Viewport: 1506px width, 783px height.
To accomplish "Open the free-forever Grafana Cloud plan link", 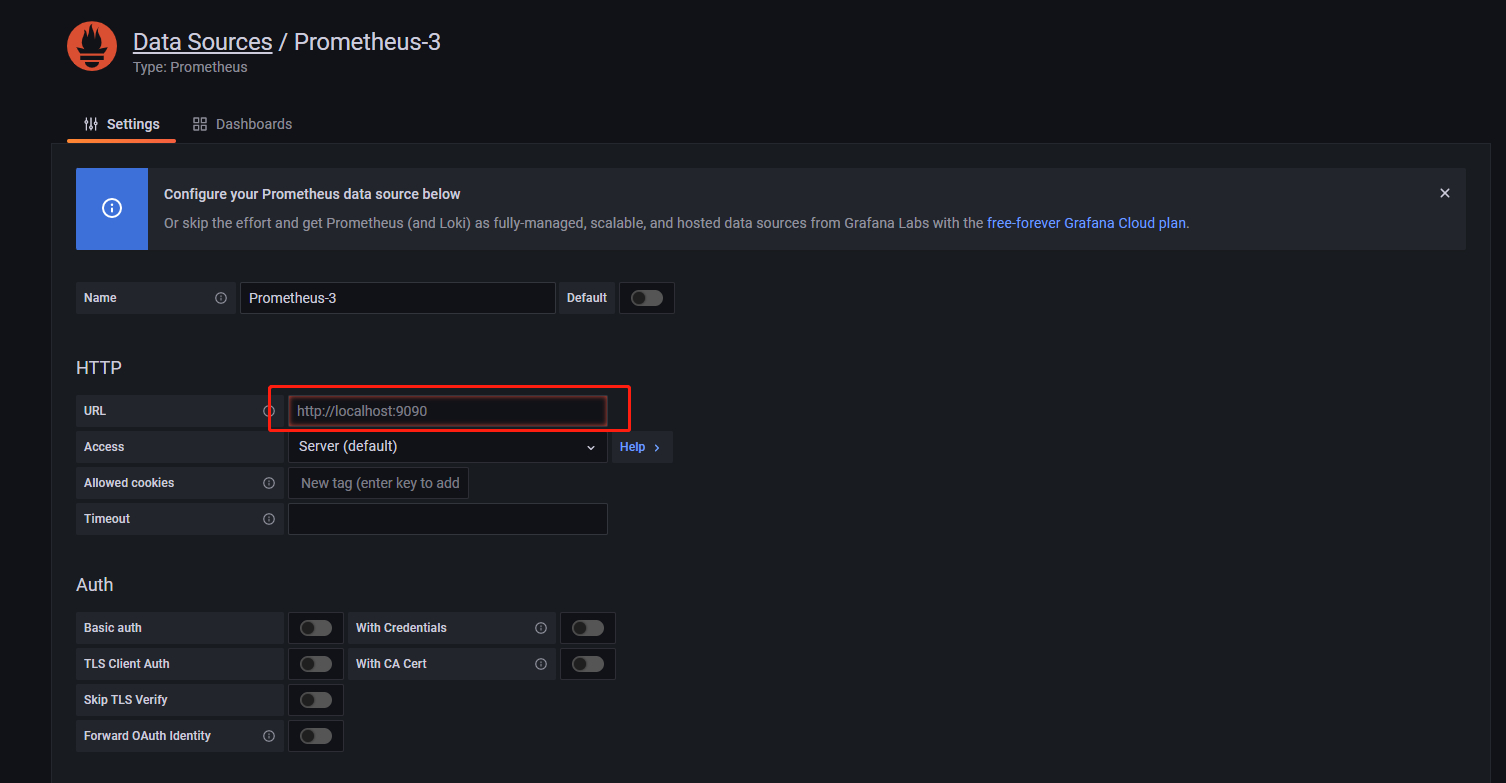I will (1086, 223).
